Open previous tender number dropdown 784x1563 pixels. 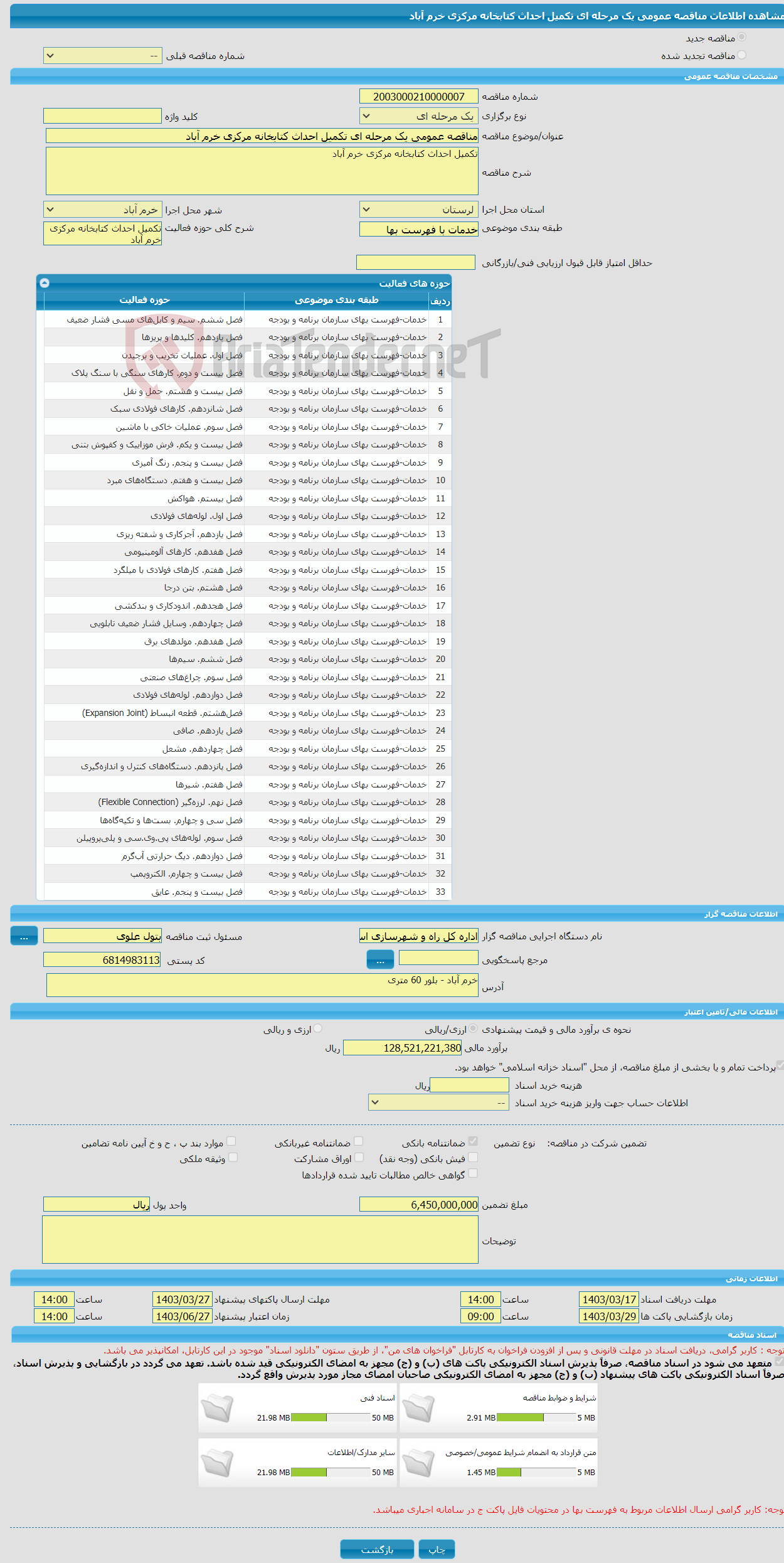click(x=103, y=56)
